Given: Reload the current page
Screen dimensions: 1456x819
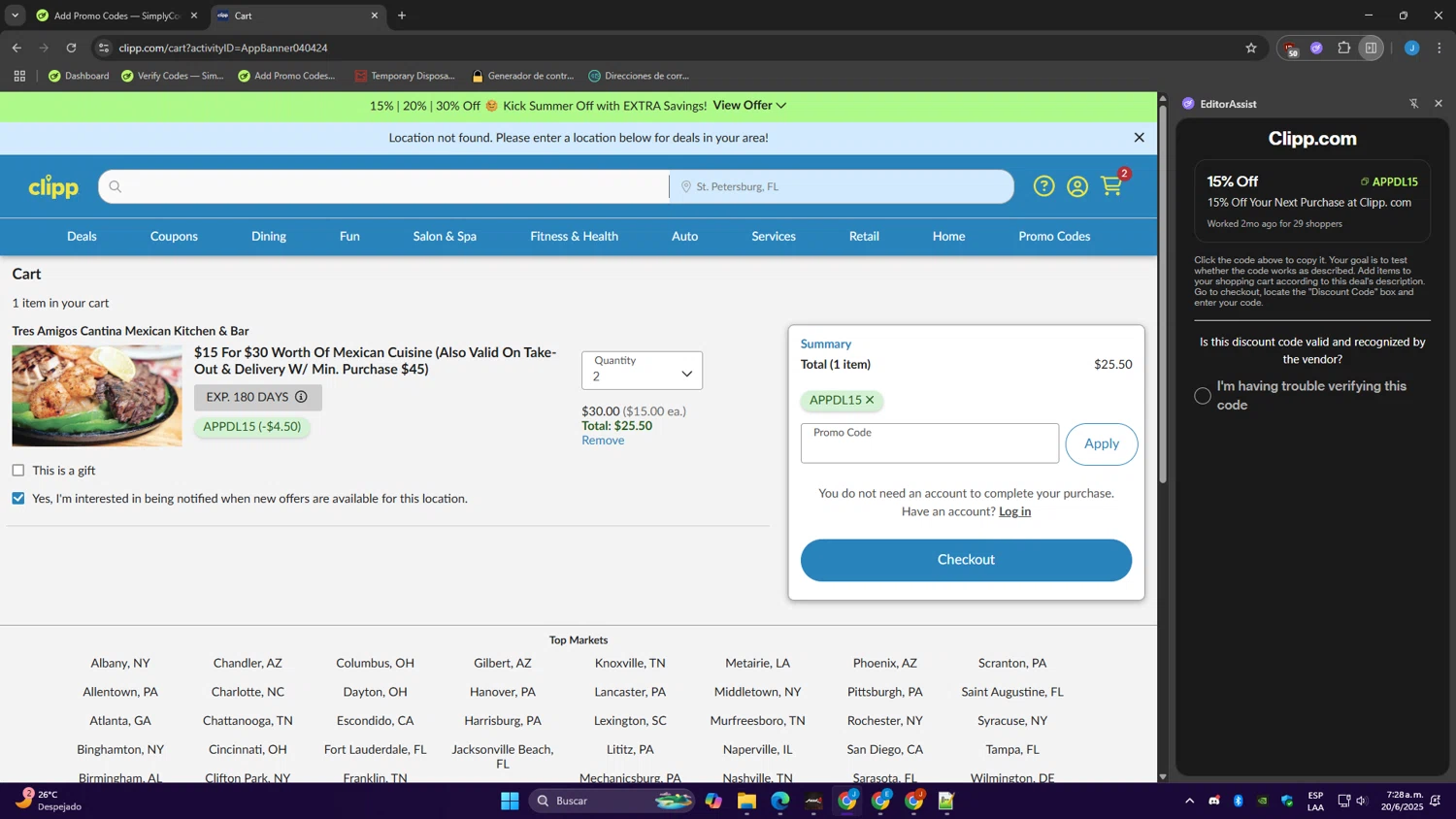Looking at the screenshot, I should tap(71, 48).
